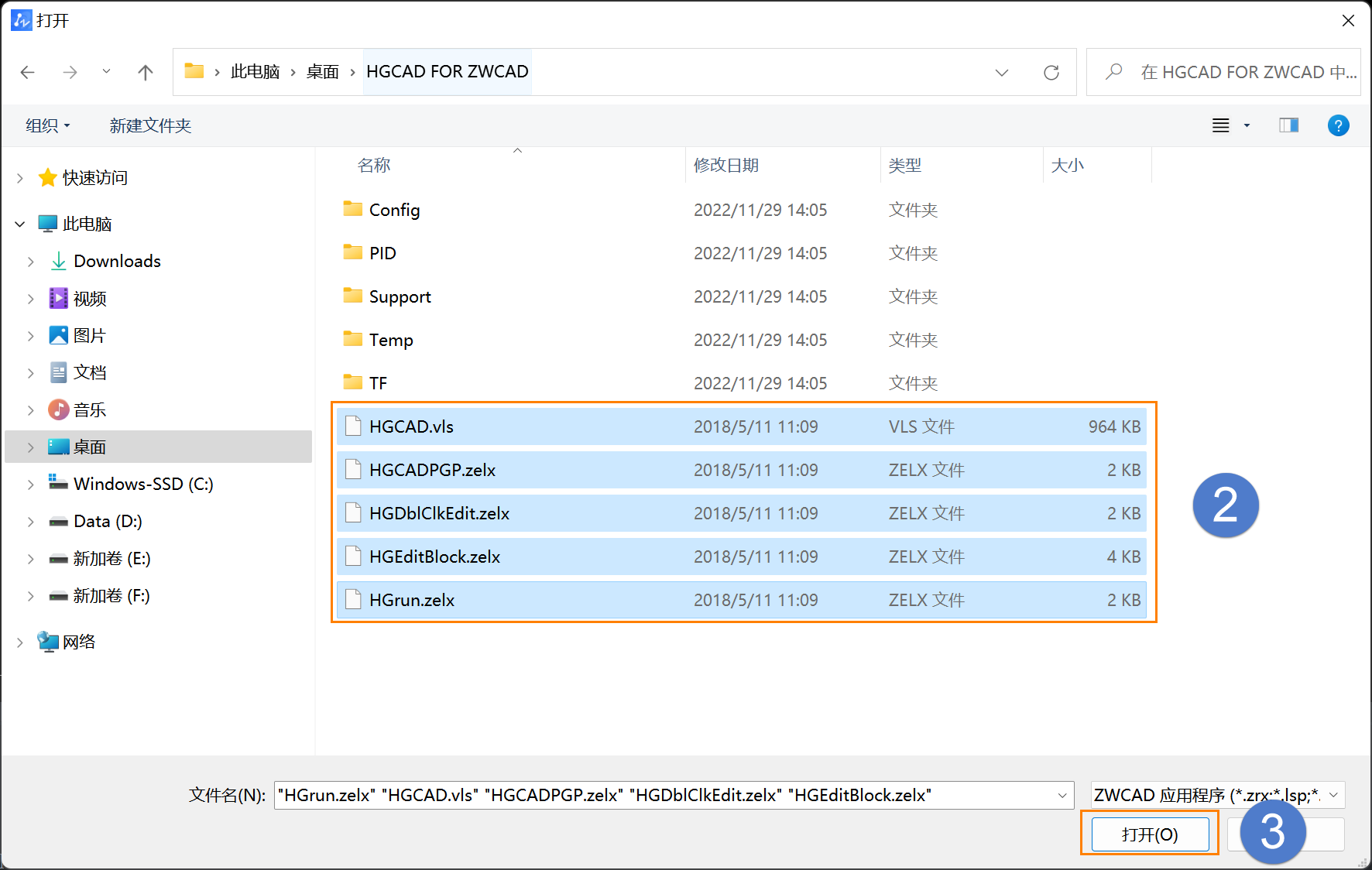This screenshot has height=870, width=1372.
Task: Sort by 名称 column header
Action: pyautogui.click(x=374, y=166)
